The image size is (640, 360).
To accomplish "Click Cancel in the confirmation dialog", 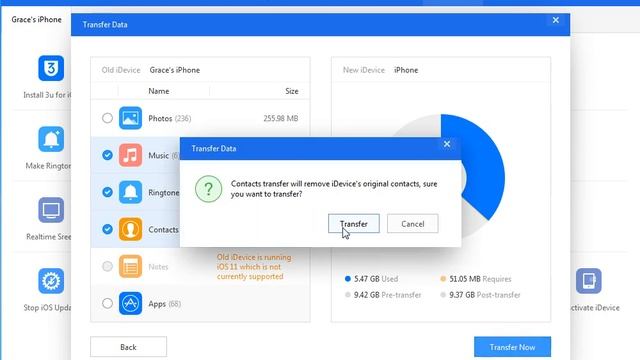I will pyautogui.click(x=413, y=224).
